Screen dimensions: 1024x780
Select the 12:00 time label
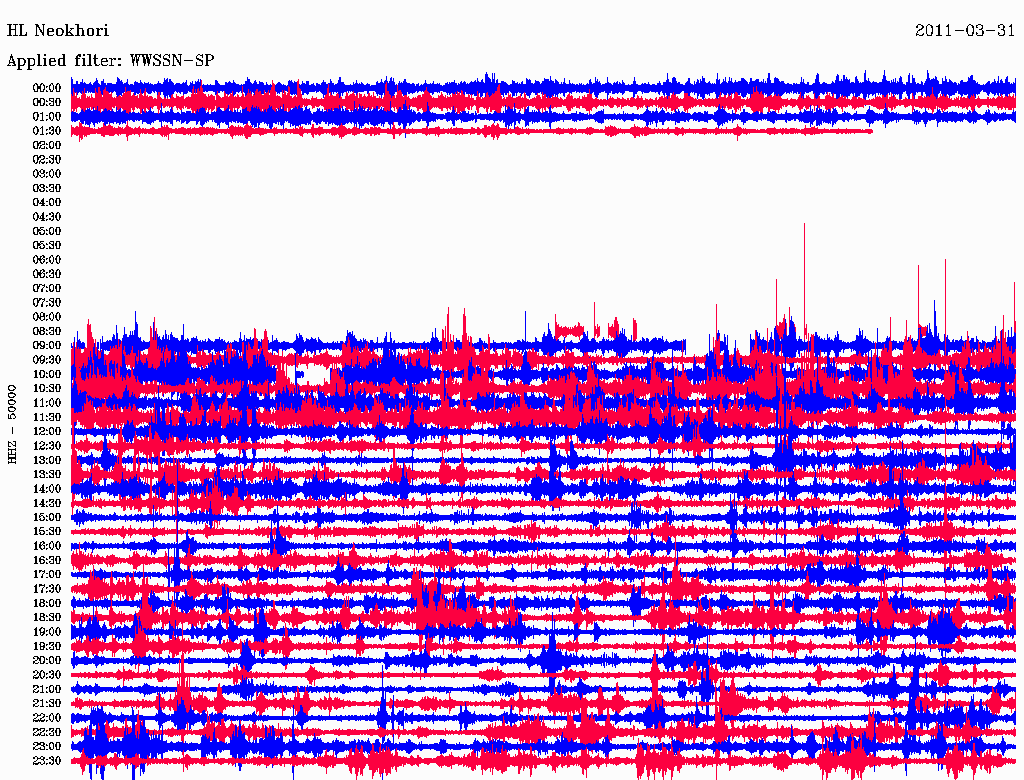(46, 431)
